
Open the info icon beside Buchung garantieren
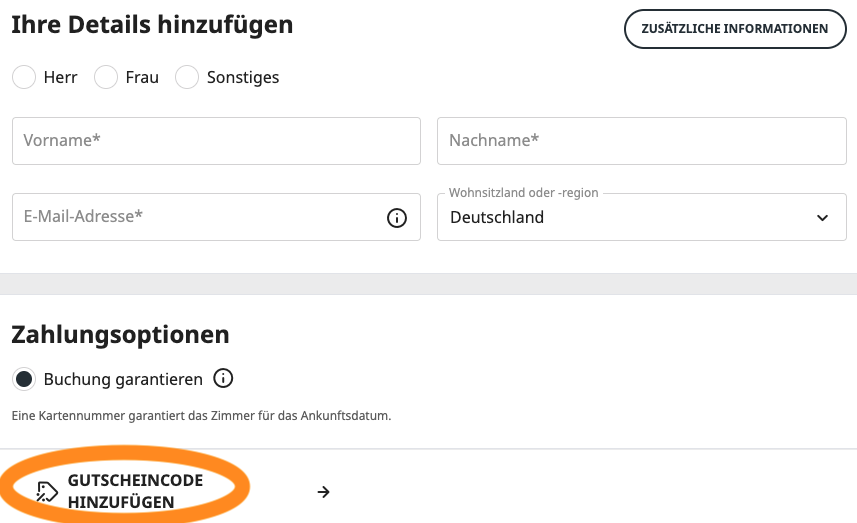pos(224,379)
